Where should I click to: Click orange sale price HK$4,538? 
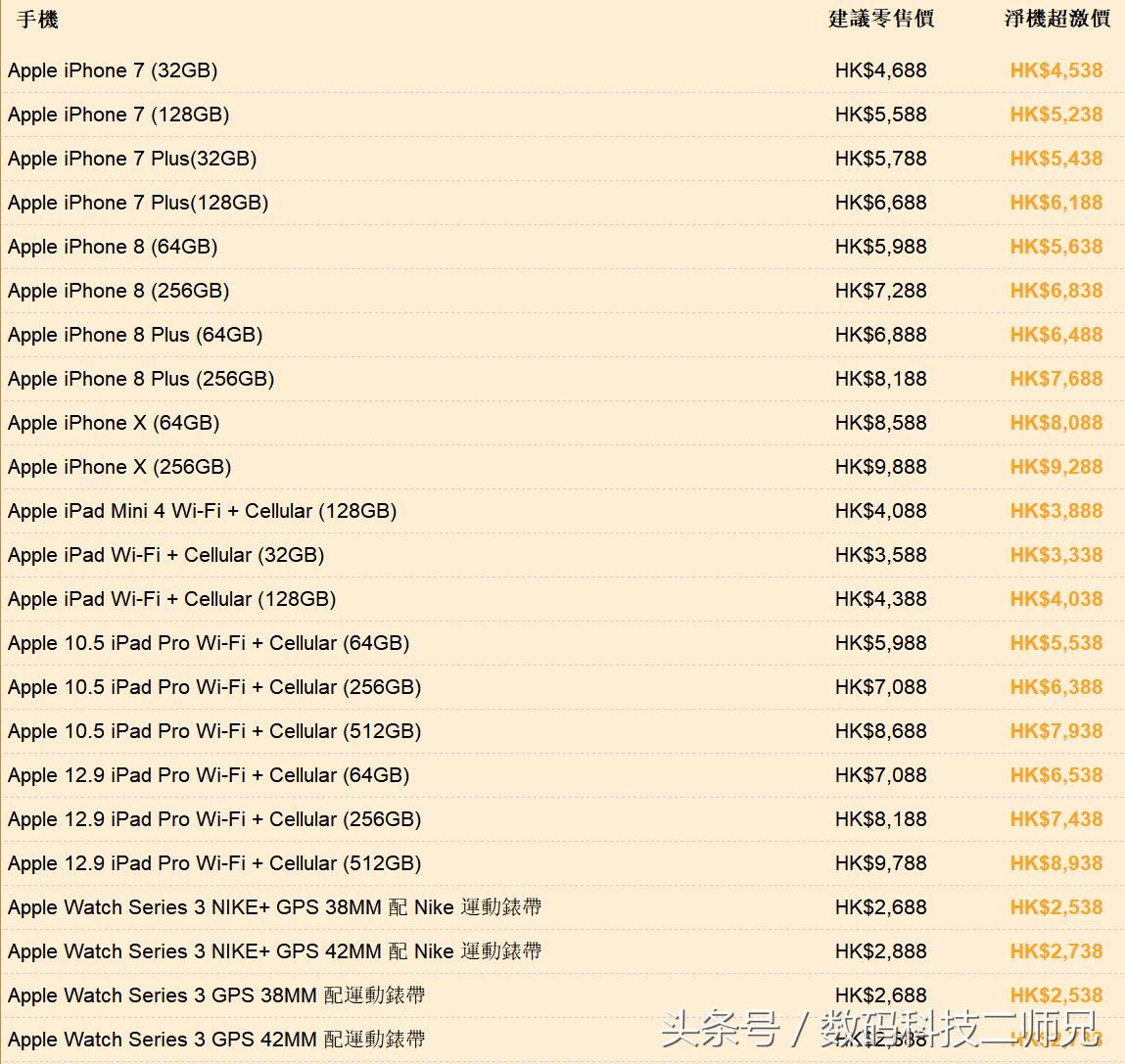point(1056,71)
